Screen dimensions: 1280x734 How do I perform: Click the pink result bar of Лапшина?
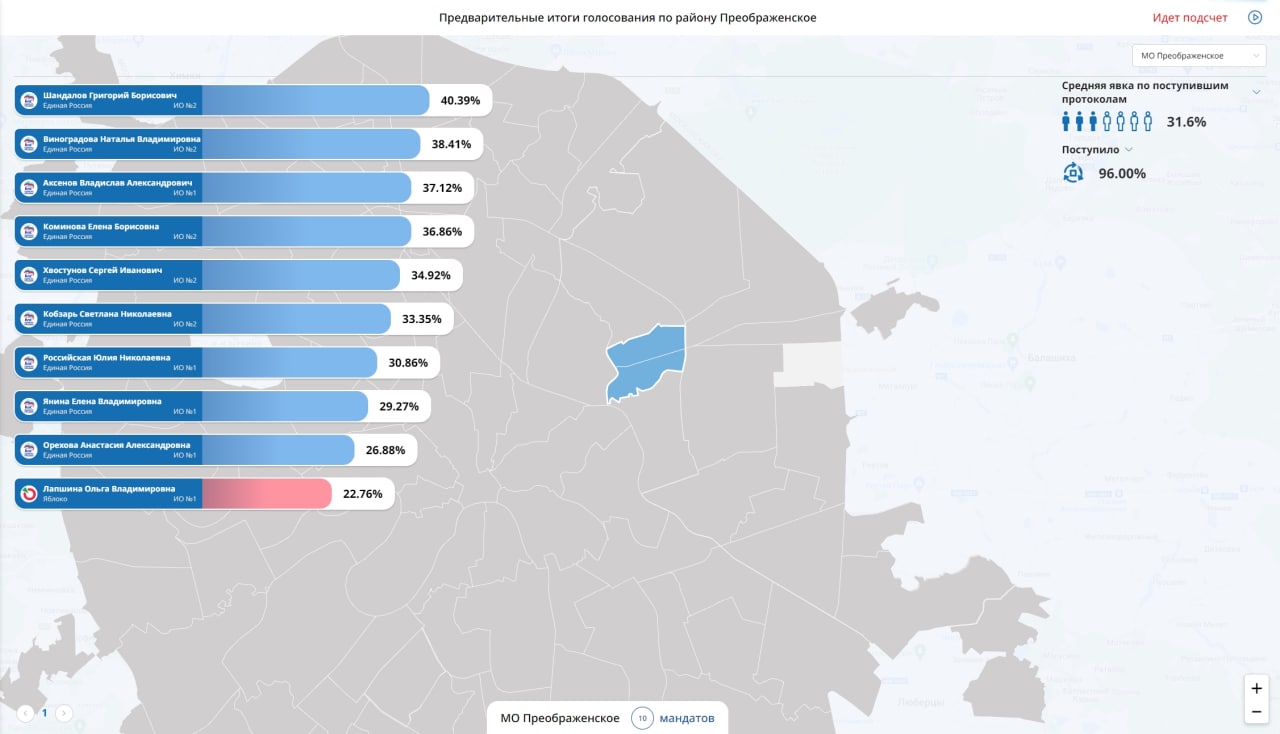tap(267, 494)
